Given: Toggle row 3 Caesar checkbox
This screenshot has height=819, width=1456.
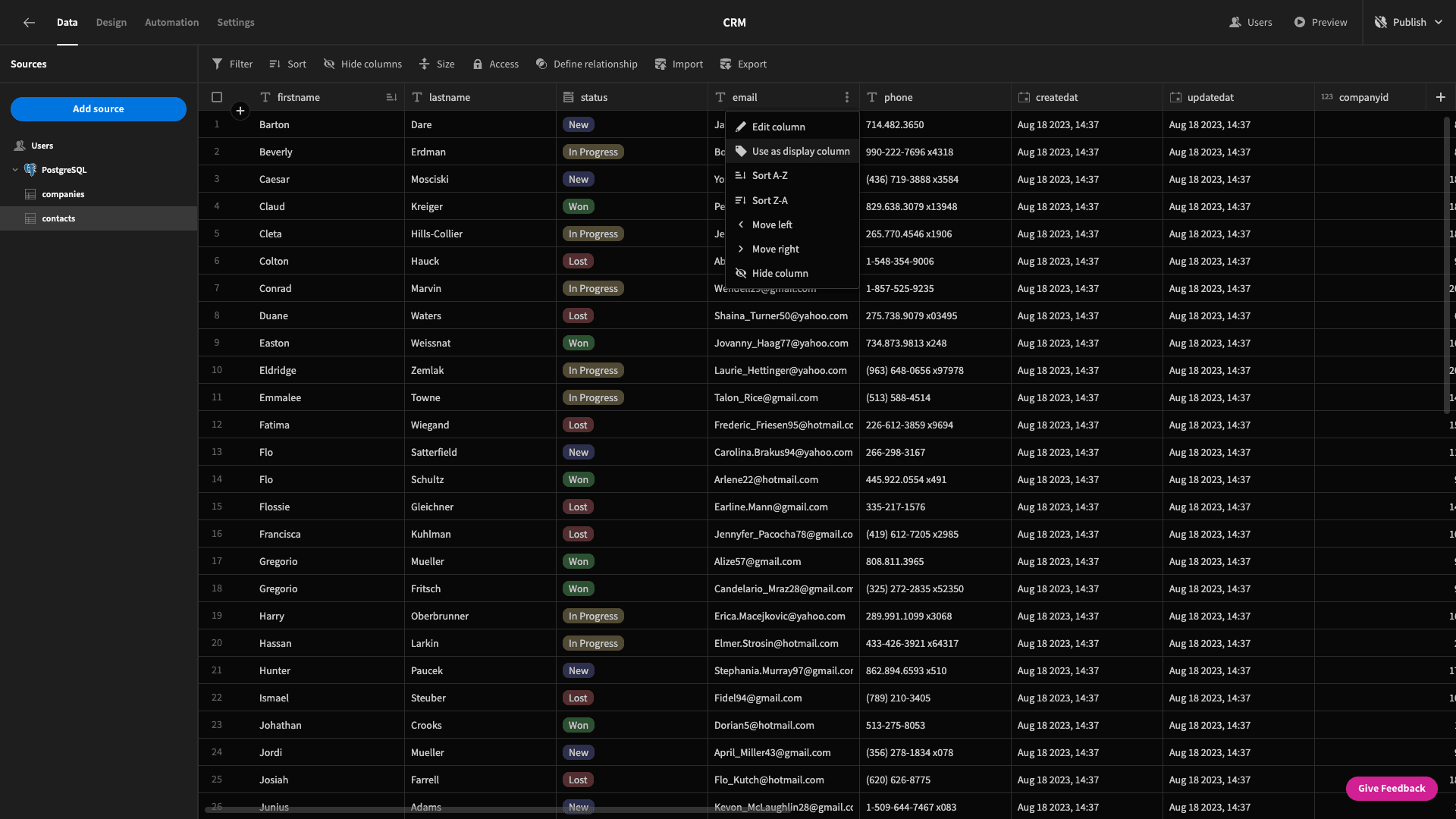Looking at the screenshot, I should tap(217, 179).
